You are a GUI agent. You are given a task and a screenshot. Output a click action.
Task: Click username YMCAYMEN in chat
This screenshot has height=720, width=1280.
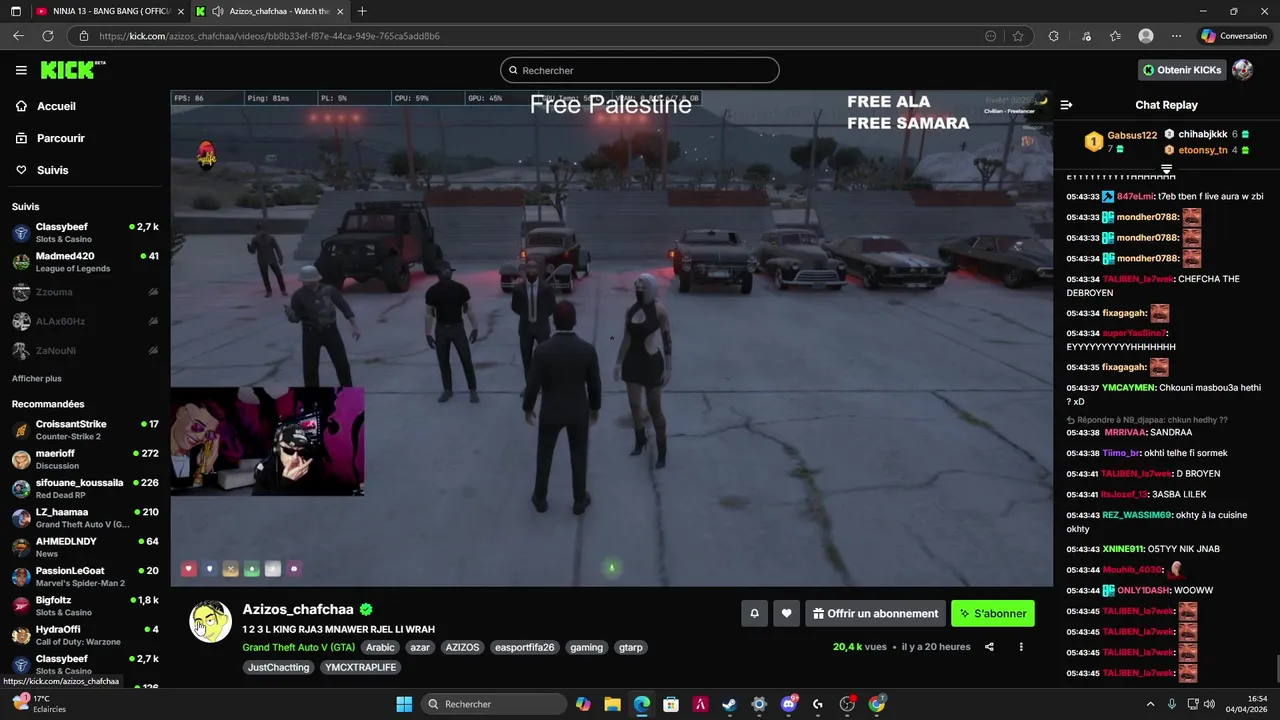coord(1130,388)
